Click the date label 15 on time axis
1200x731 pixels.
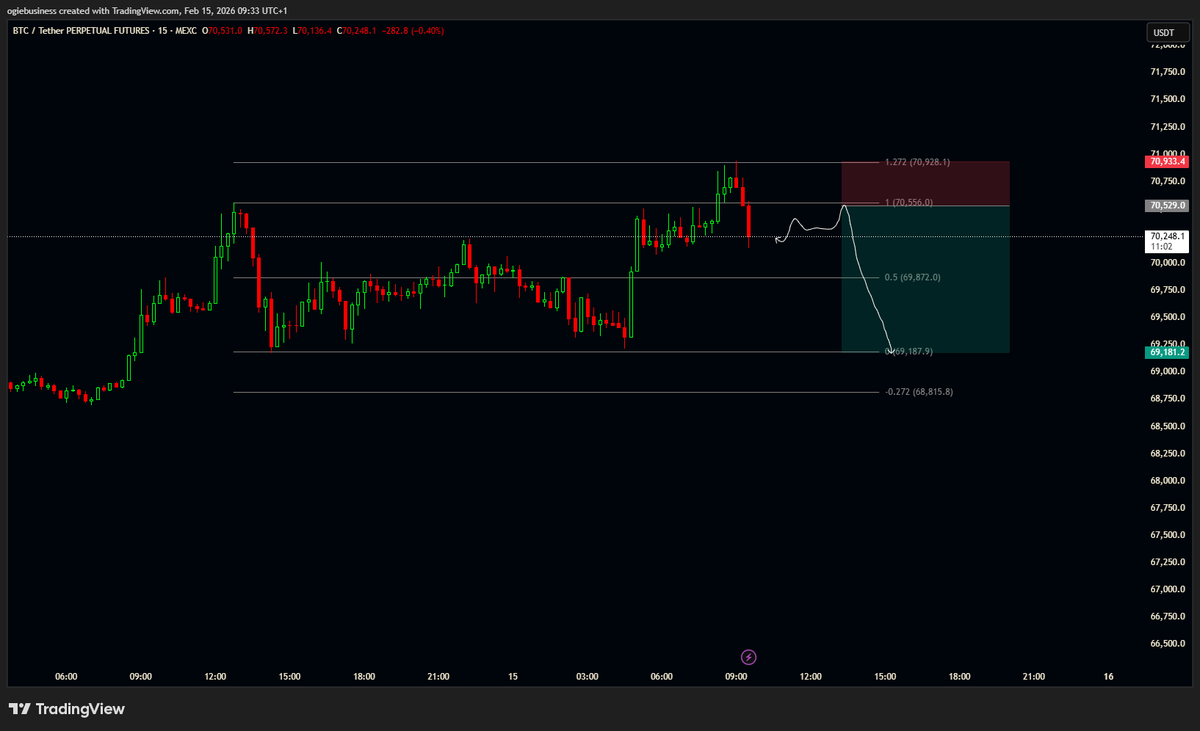[x=512, y=677]
